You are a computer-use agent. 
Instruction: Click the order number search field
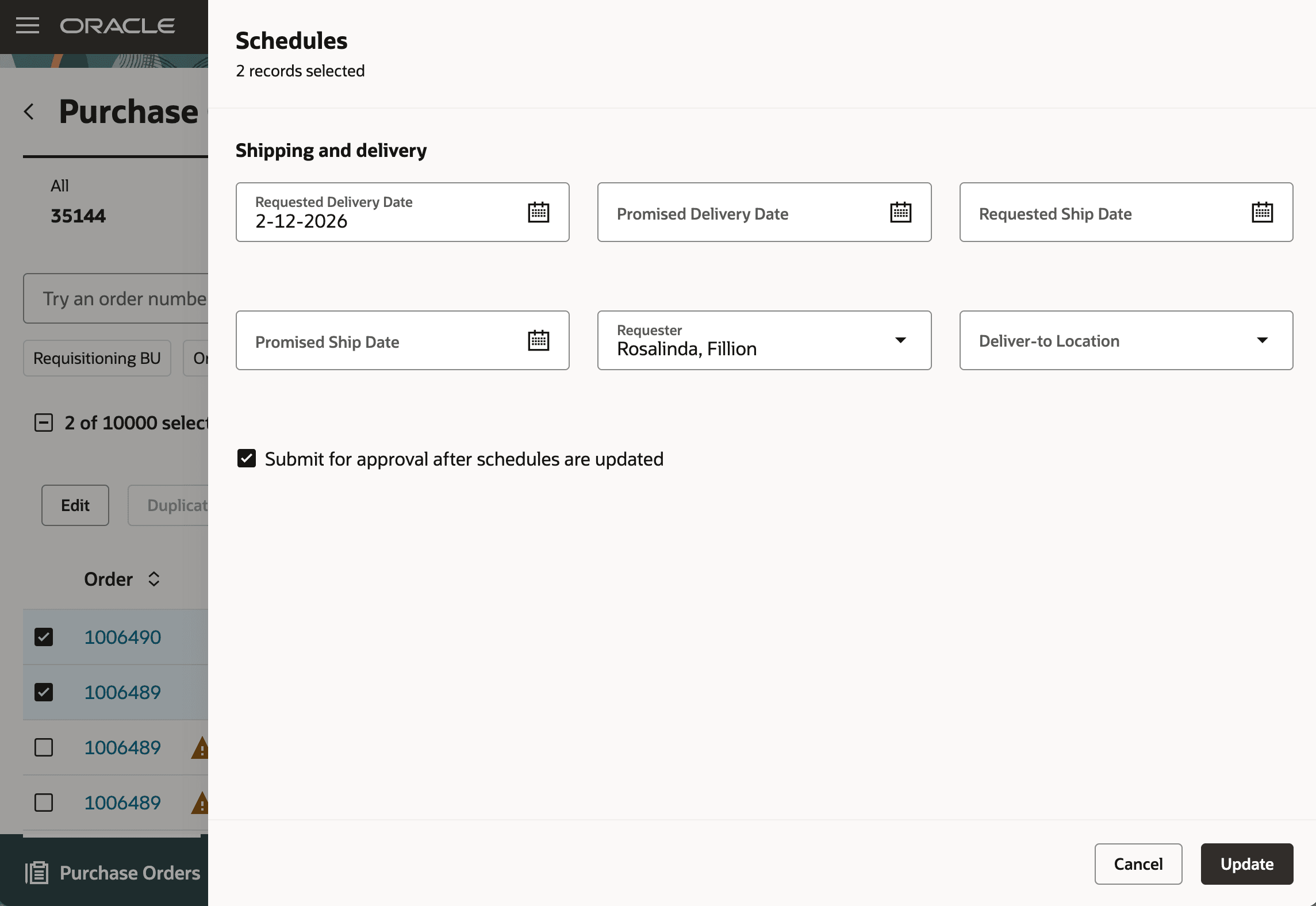[x=124, y=298]
